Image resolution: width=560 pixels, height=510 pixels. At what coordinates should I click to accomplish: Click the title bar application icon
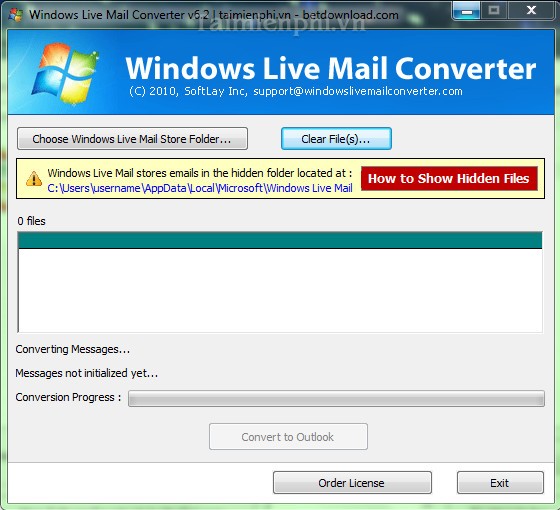coord(15,15)
